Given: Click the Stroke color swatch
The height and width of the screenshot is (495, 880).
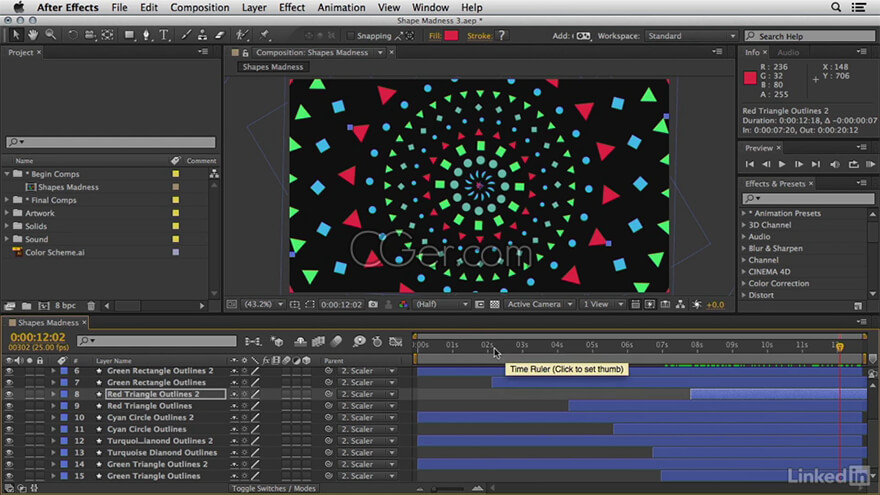Looking at the screenshot, I should pyautogui.click(x=502, y=36).
